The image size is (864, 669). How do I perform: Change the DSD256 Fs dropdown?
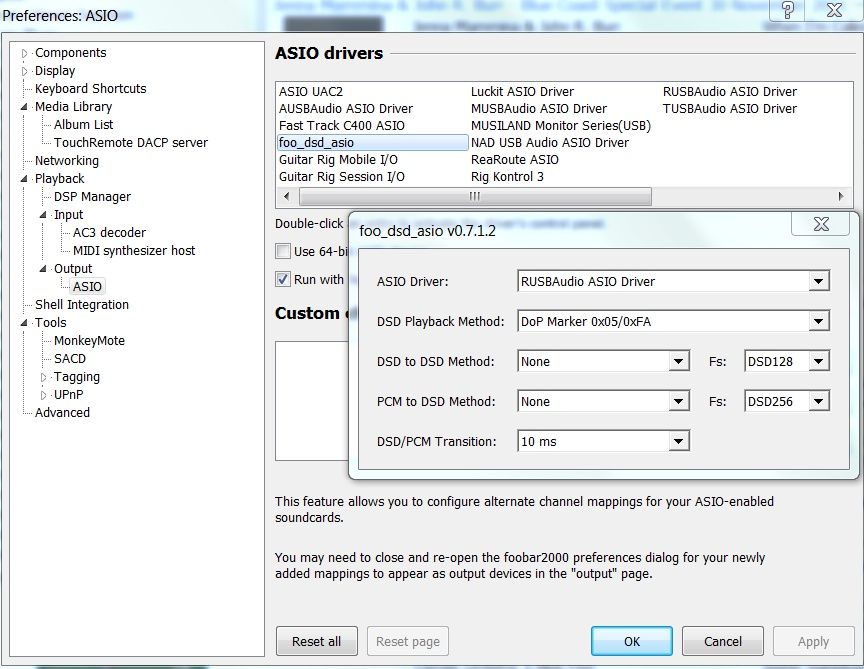point(787,401)
